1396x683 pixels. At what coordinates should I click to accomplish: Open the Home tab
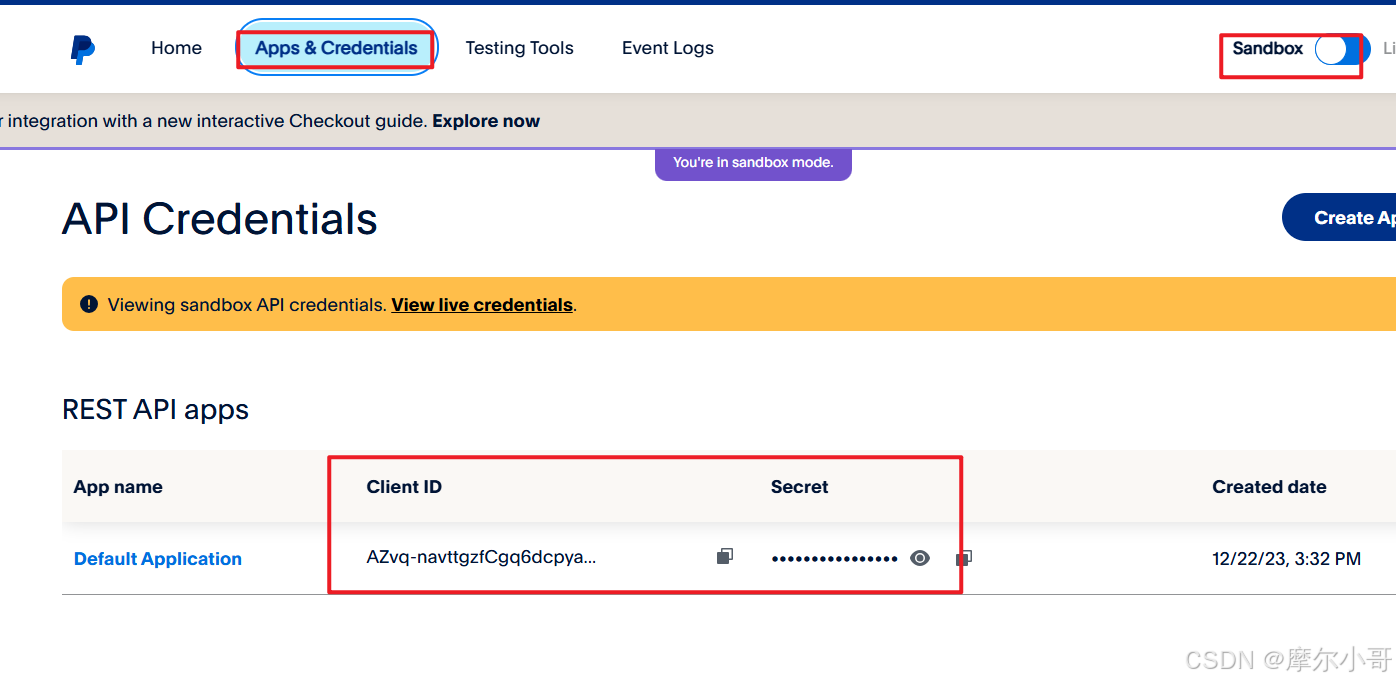[x=176, y=48]
